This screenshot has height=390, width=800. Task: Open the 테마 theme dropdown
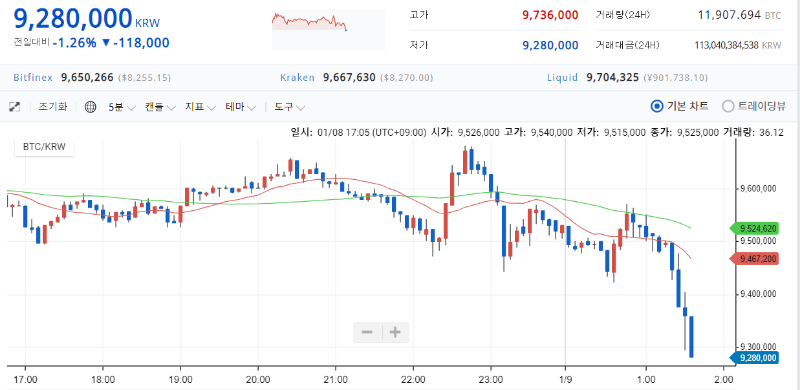pyautogui.click(x=241, y=107)
